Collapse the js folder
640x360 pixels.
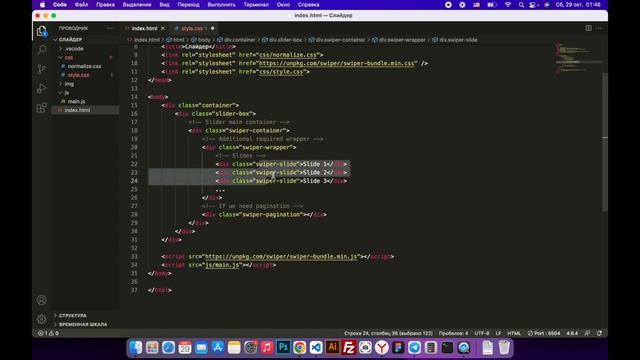66,93
